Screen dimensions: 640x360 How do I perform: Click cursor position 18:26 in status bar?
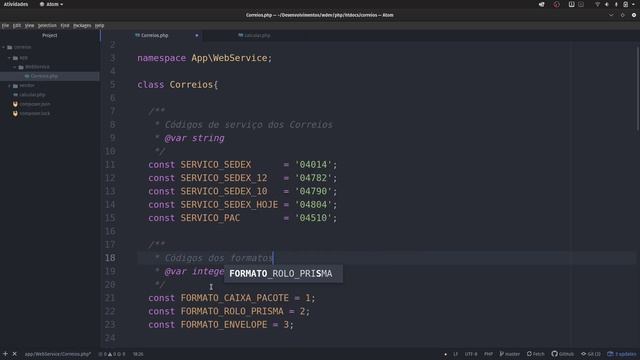138,354
